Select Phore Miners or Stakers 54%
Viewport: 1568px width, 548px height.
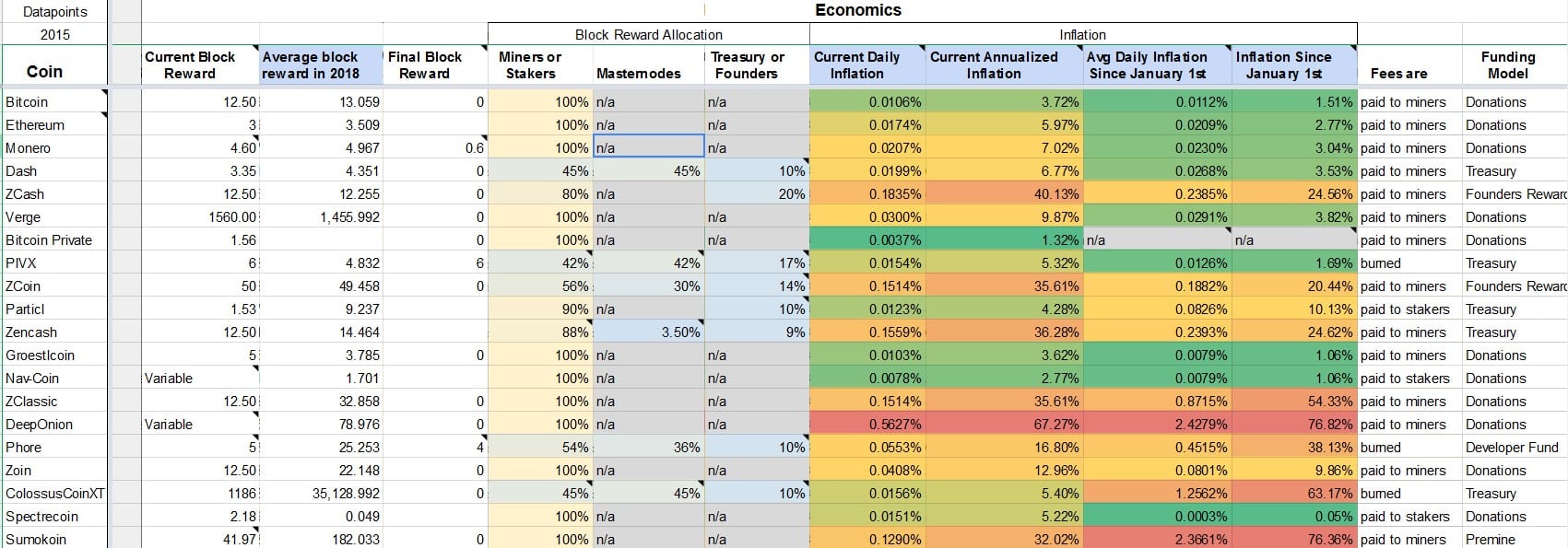[540, 447]
